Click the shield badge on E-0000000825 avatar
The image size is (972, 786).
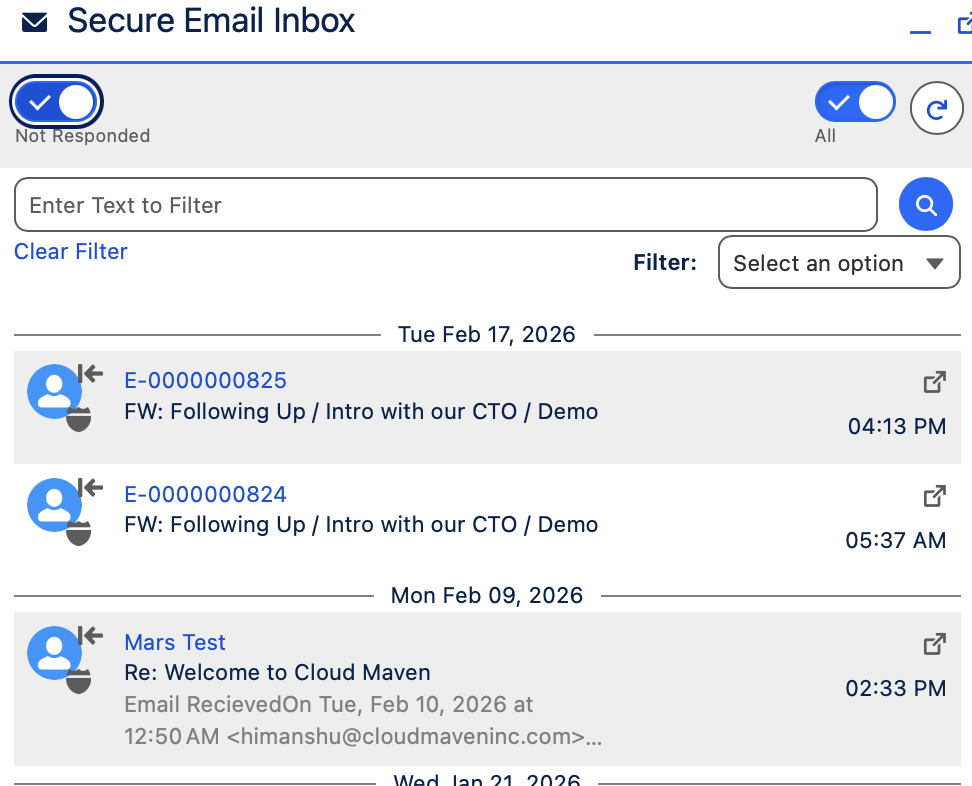[79, 419]
